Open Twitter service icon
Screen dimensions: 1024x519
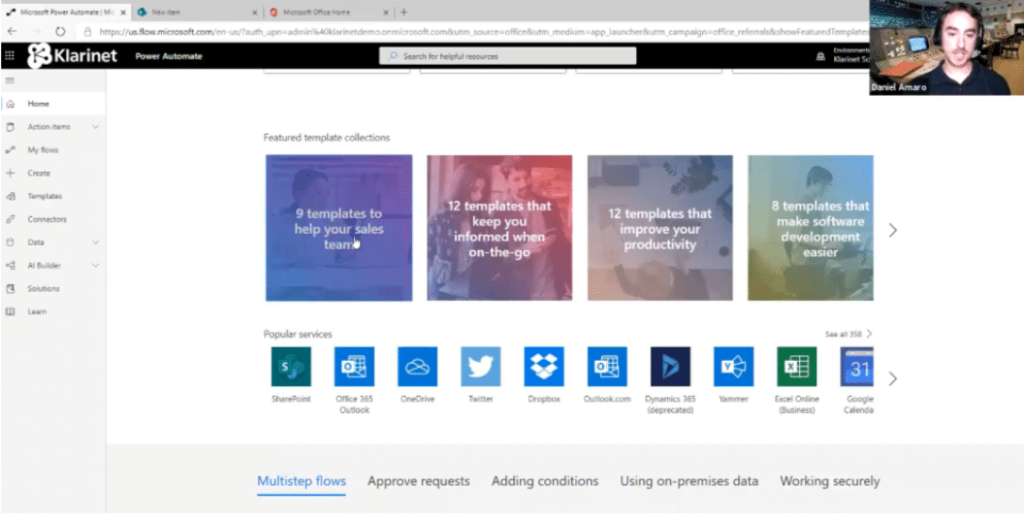[x=481, y=366]
